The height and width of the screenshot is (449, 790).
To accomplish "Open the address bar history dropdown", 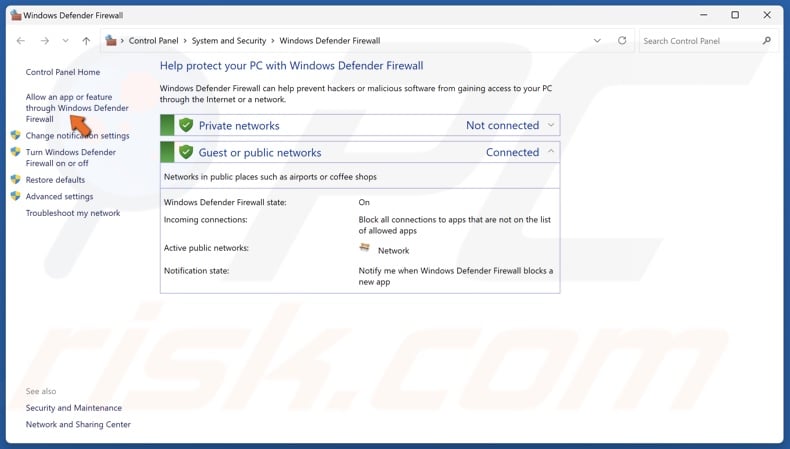I will coord(597,41).
